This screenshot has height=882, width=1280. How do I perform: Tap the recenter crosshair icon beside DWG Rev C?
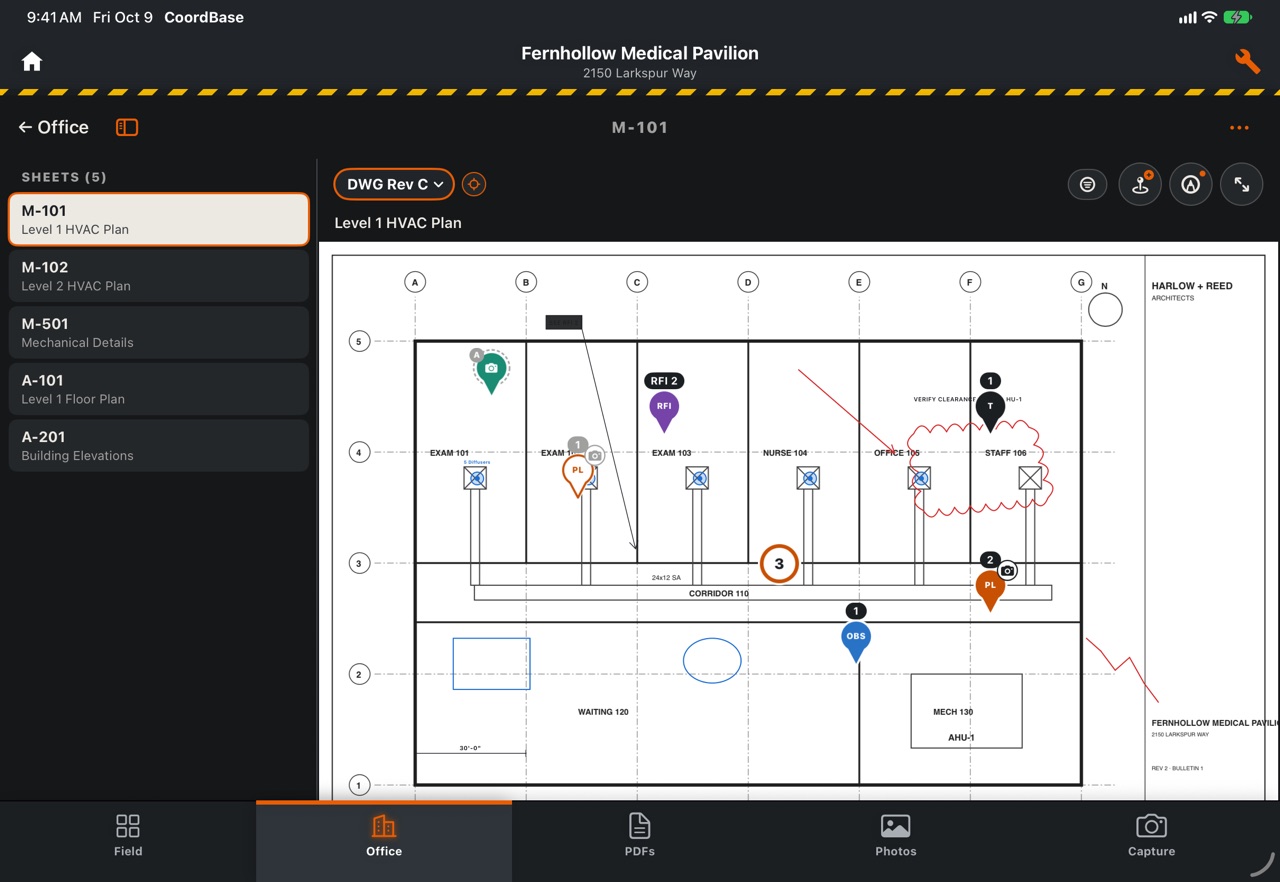(474, 184)
